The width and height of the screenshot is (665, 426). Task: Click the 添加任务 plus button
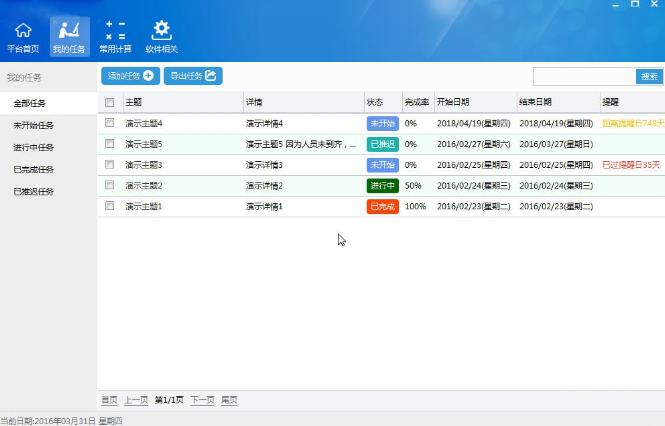coord(131,76)
